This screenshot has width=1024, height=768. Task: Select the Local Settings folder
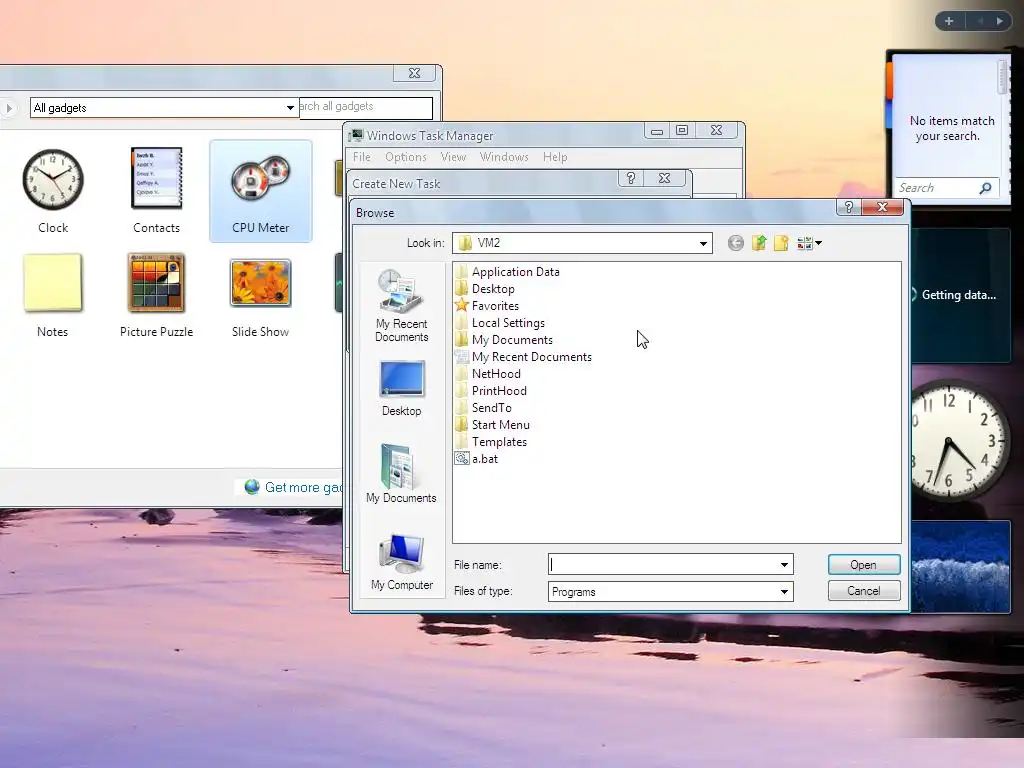[500, 323]
